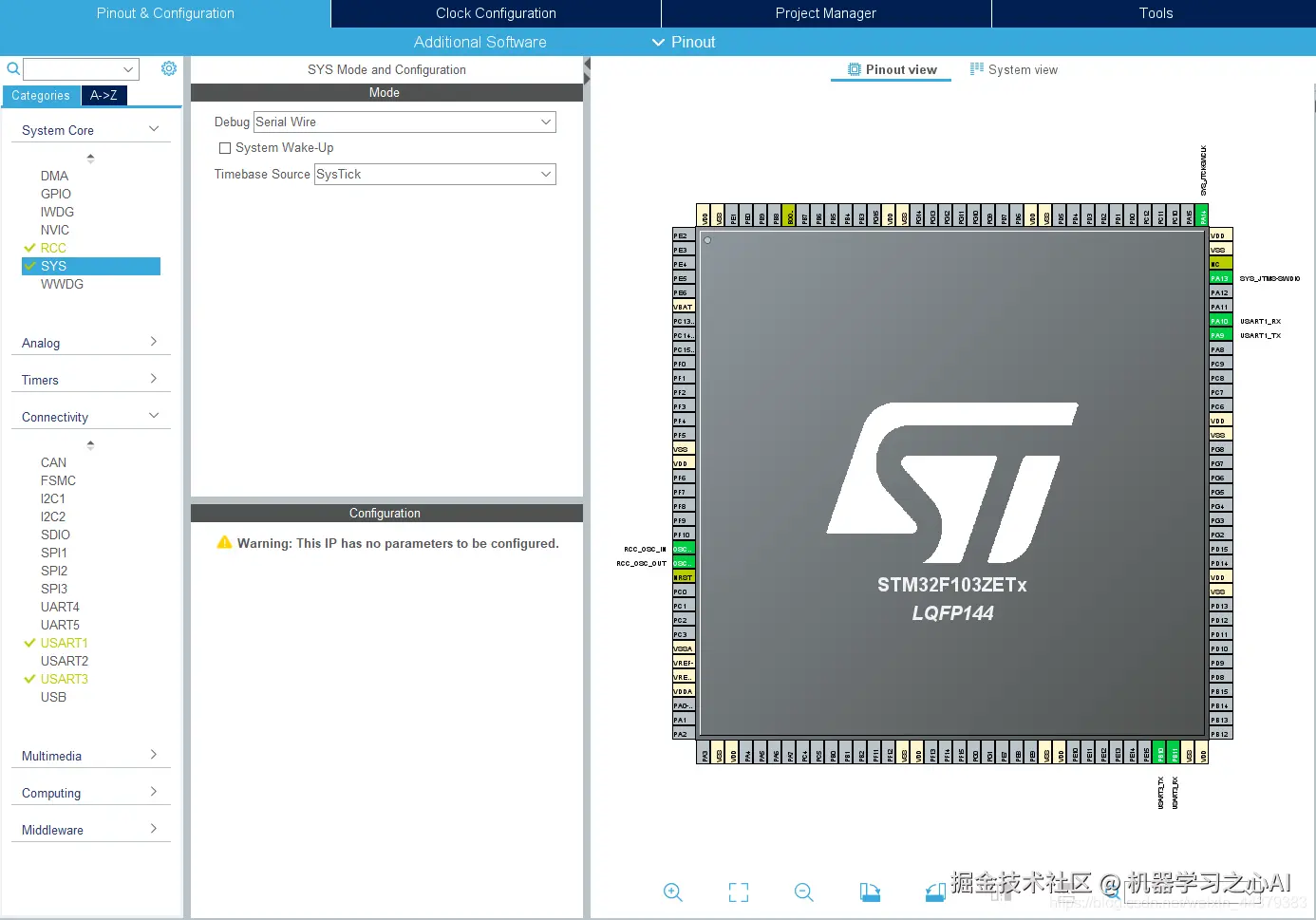
Task: Open the Additional Software menu
Action: point(479,42)
